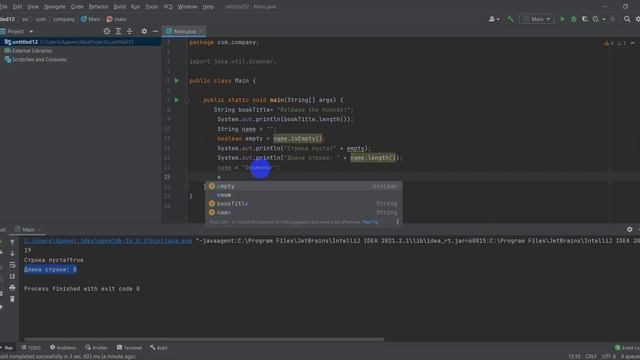This screenshot has width=640, height=360.
Task: Toggle scroll-to-end icon in Run console
Action: pyautogui.click(x=12, y=276)
